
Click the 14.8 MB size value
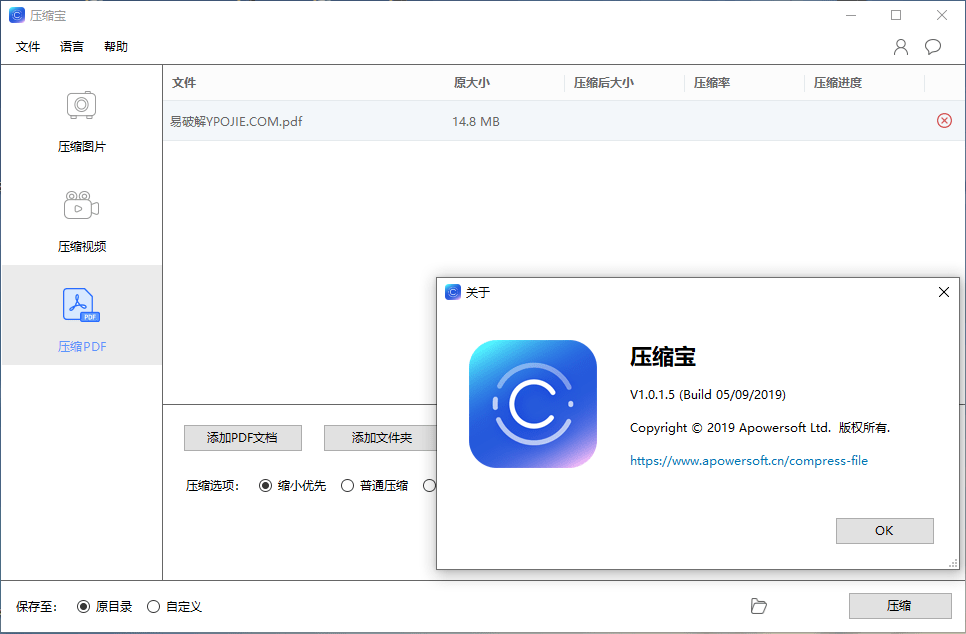click(x=476, y=122)
